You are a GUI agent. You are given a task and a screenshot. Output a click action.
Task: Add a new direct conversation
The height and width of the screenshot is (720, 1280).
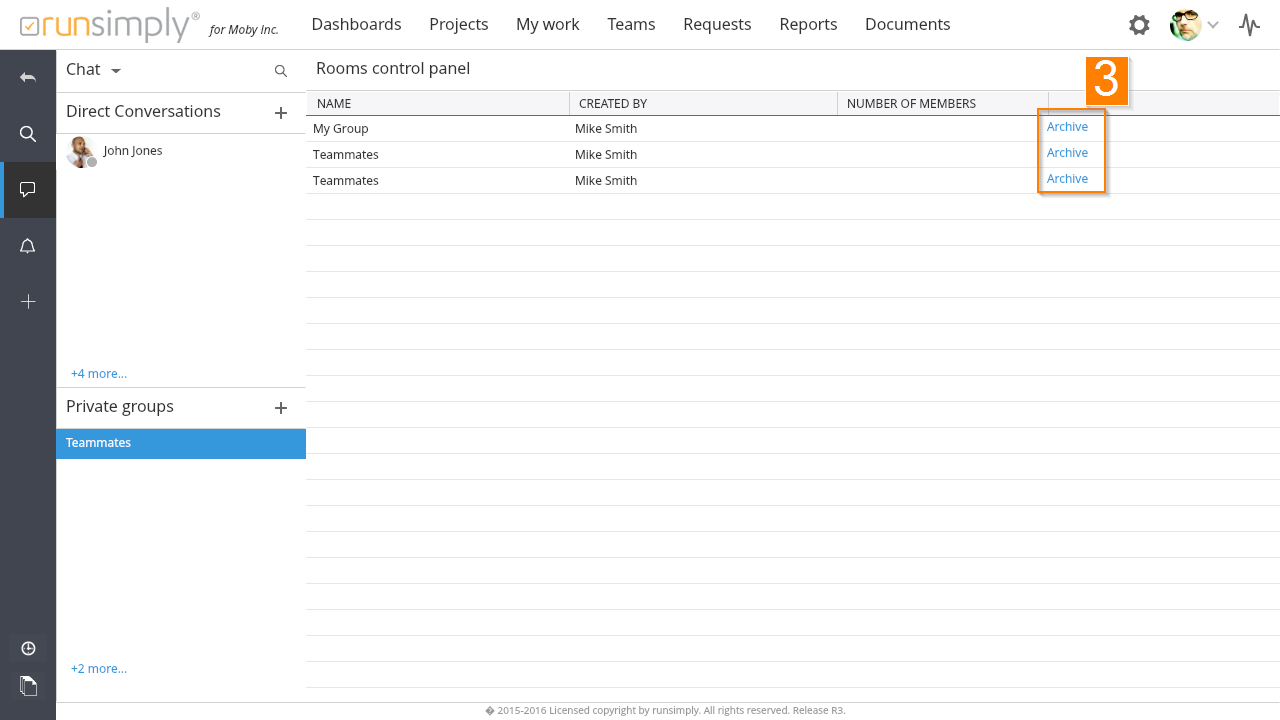(281, 113)
